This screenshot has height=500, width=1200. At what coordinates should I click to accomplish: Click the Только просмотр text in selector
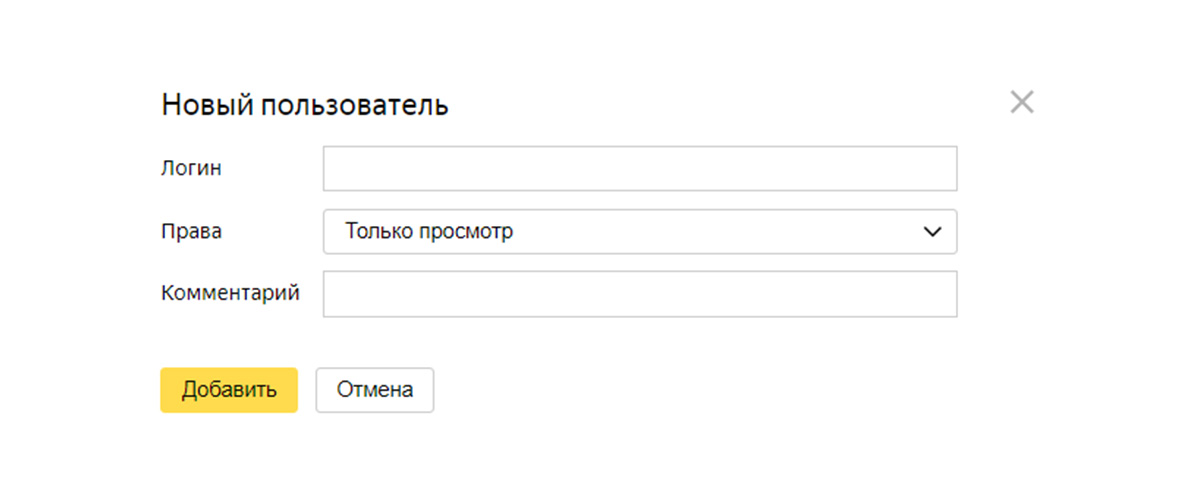[429, 232]
